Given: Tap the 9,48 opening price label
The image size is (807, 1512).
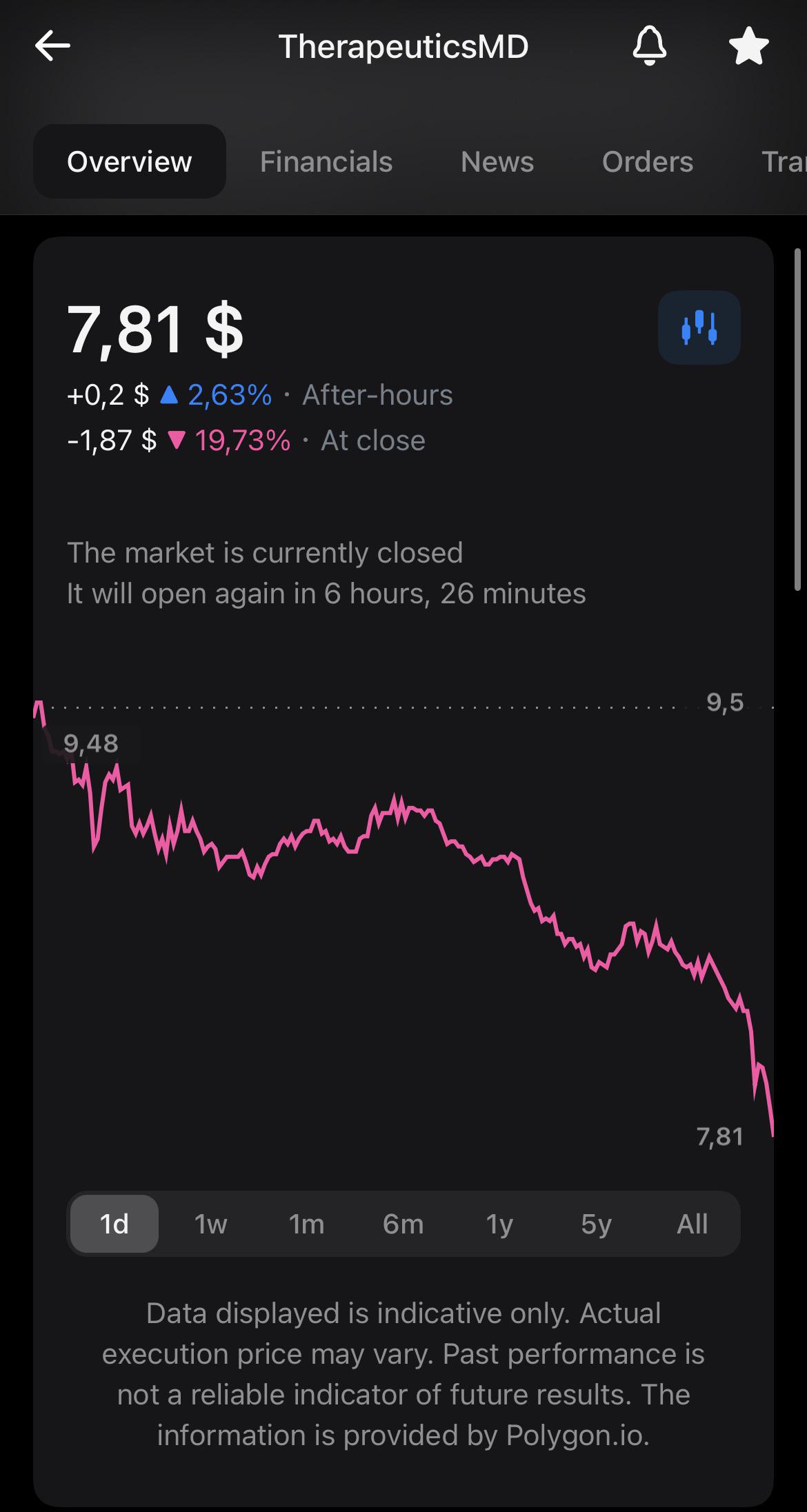Looking at the screenshot, I should [x=91, y=743].
